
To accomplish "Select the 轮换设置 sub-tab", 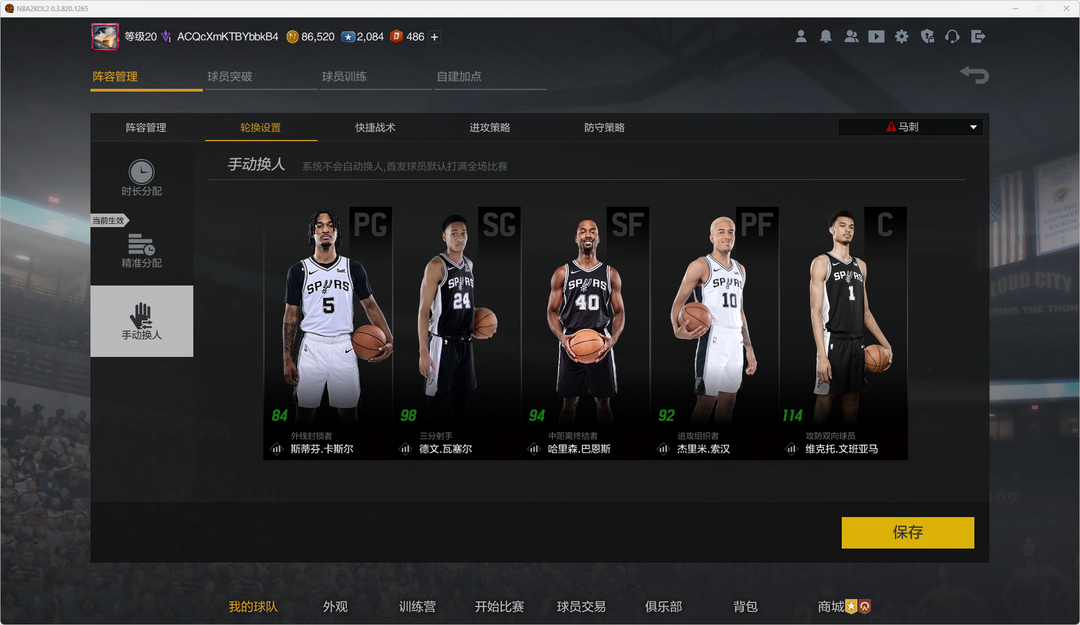I will pos(260,127).
